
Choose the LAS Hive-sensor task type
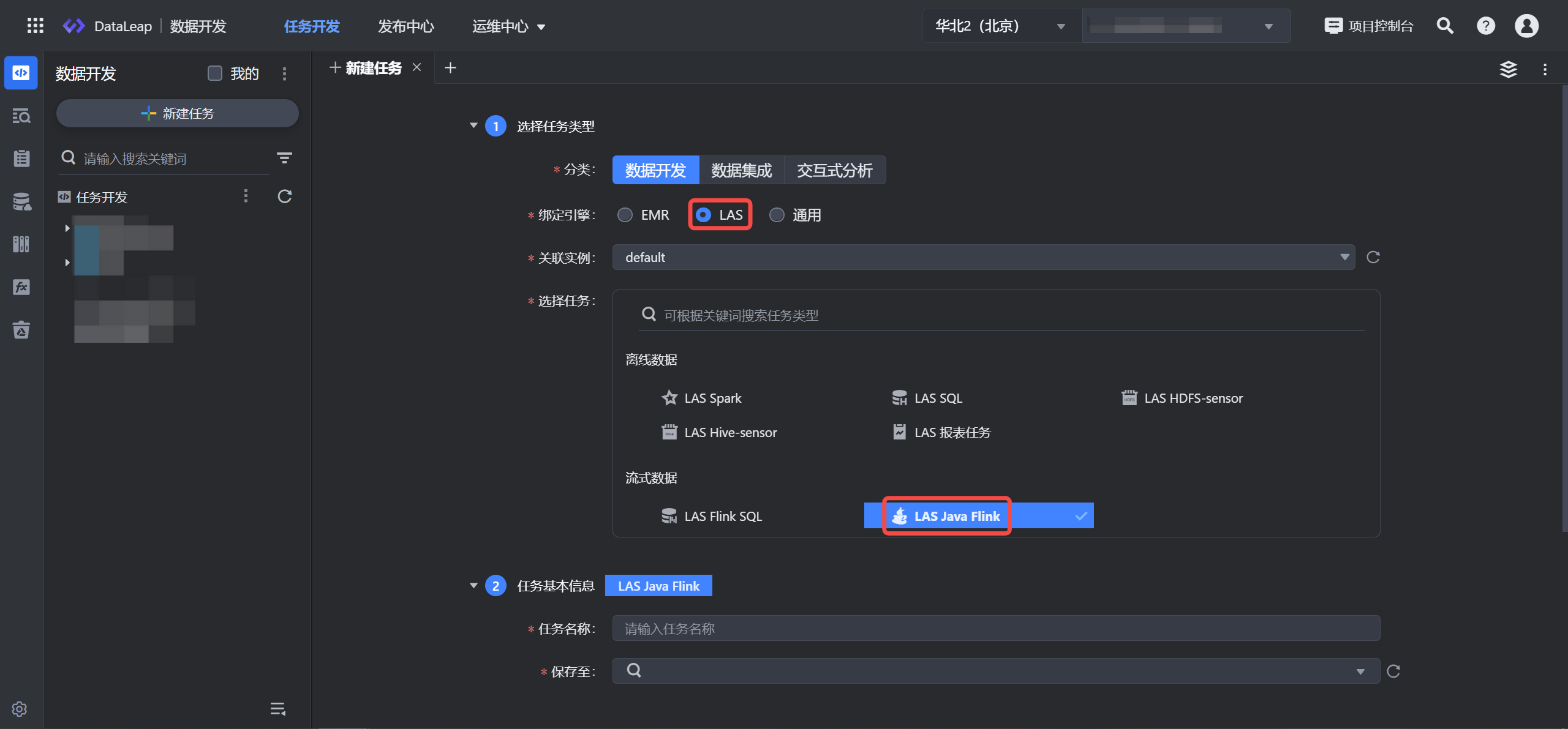[719, 432]
